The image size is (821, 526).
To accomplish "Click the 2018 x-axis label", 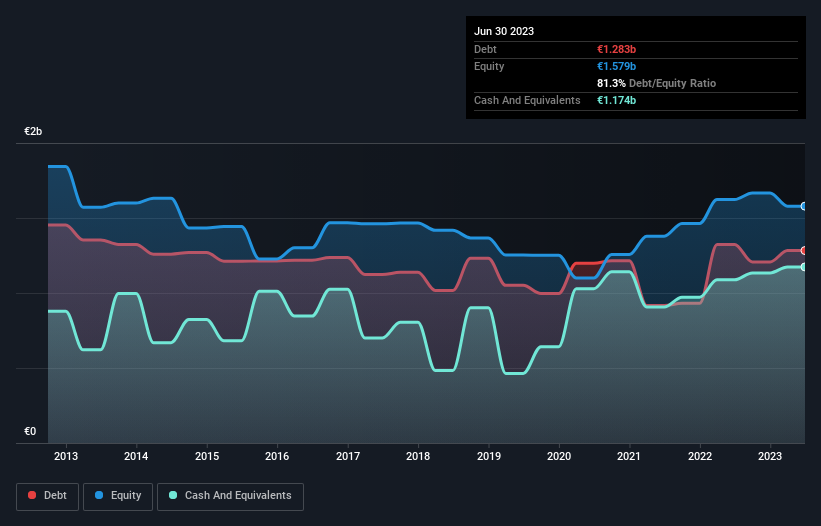I will tap(418, 456).
